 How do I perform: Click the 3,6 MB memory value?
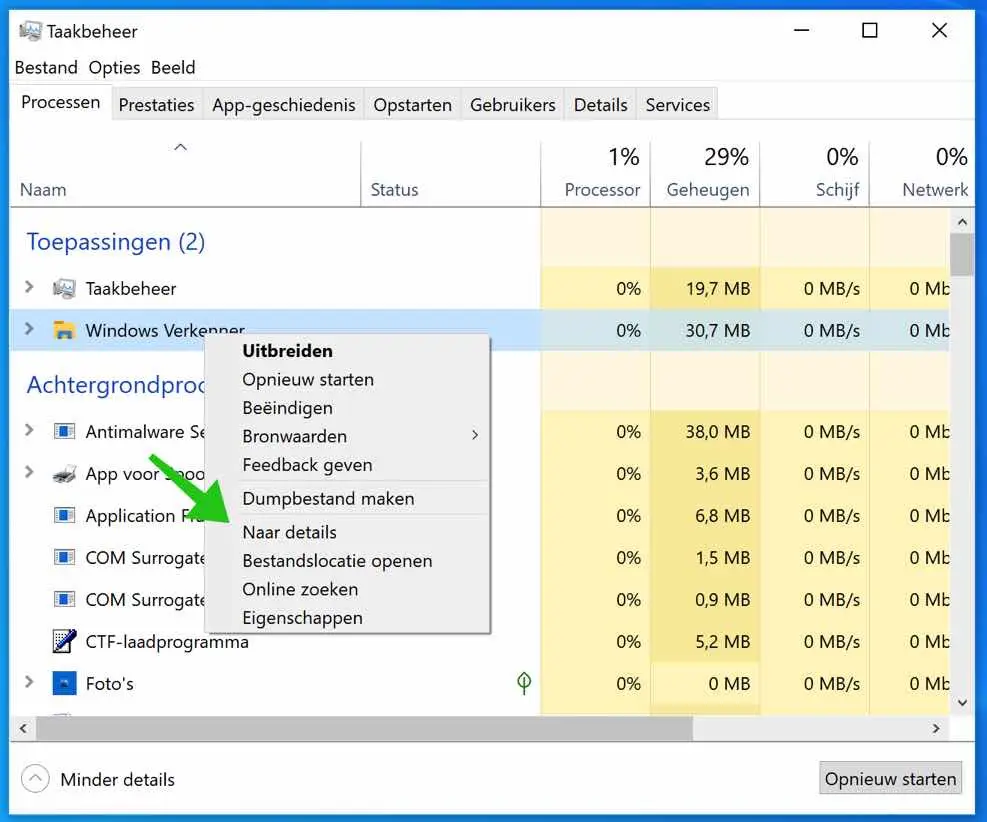(723, 474)
